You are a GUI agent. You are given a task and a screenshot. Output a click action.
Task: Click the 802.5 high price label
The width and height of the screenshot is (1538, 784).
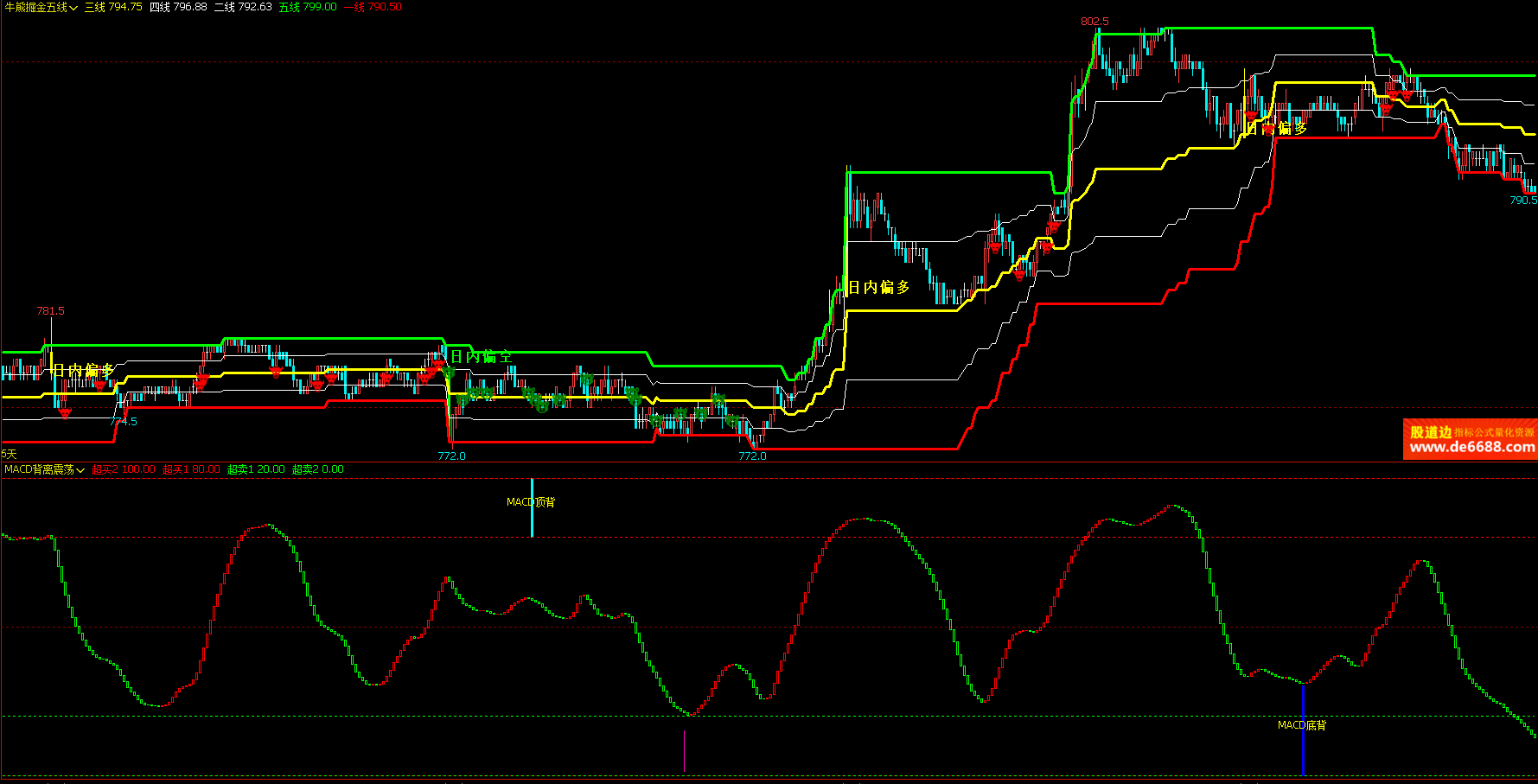[x=1094, y=22]
